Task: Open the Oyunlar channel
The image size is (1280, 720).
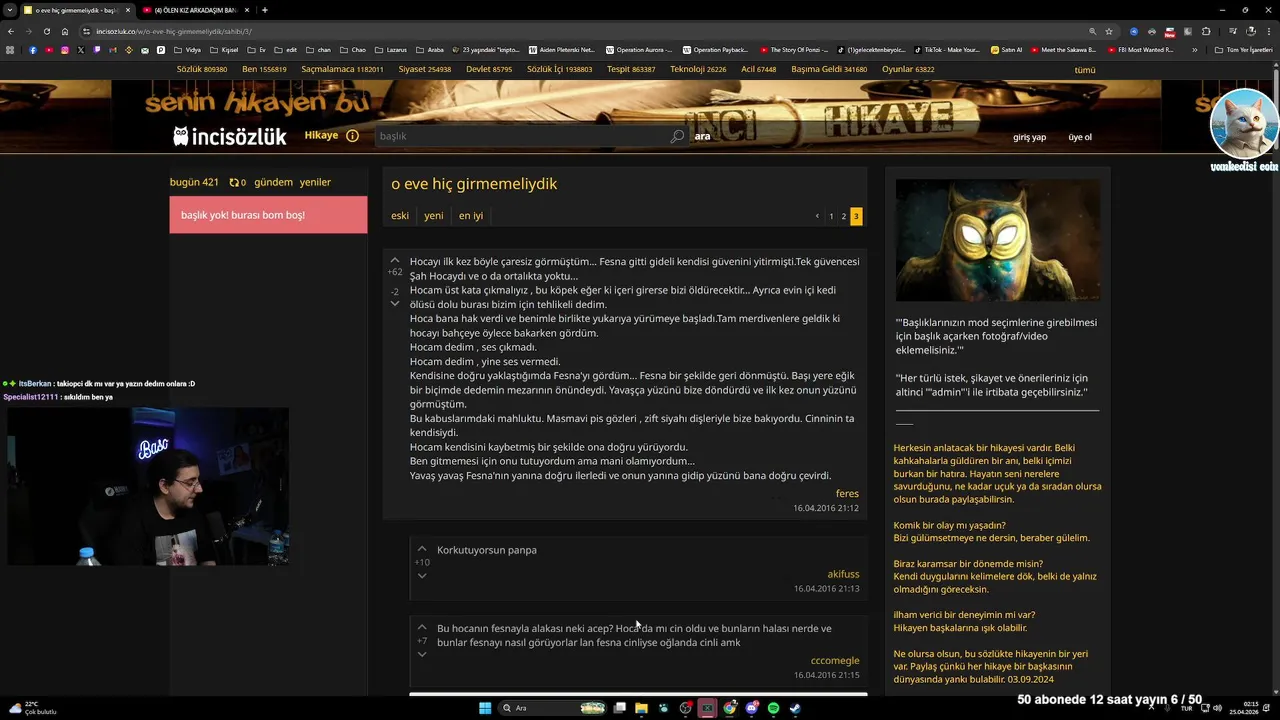Action: 908,70
